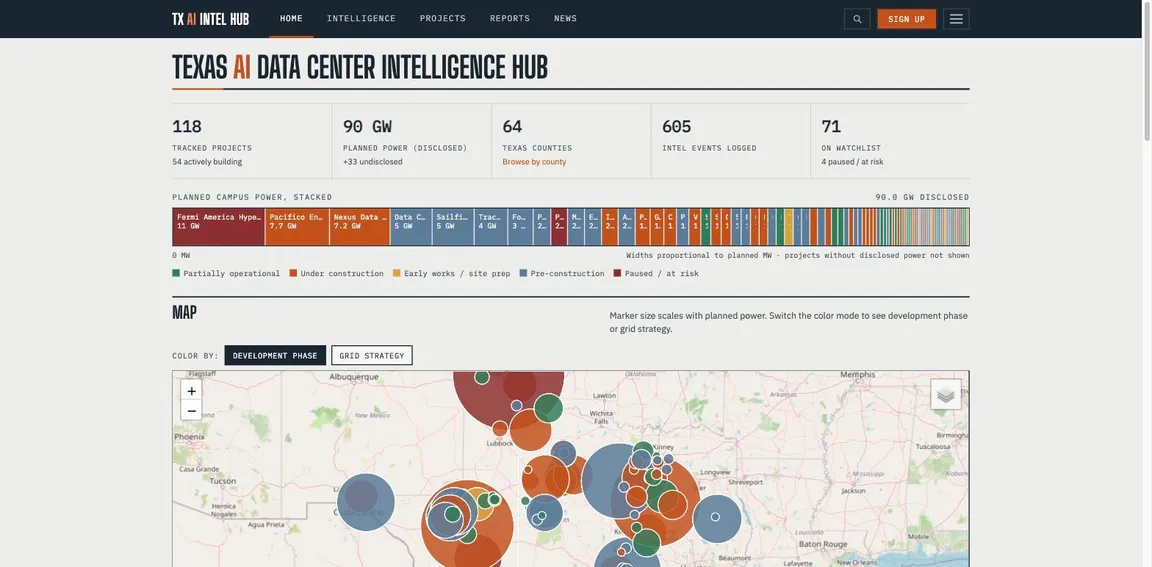Viewport: 1152px width, 567px height.
Task: Select Nexus Data 7.2 GW bar segment
Action: 360,227
